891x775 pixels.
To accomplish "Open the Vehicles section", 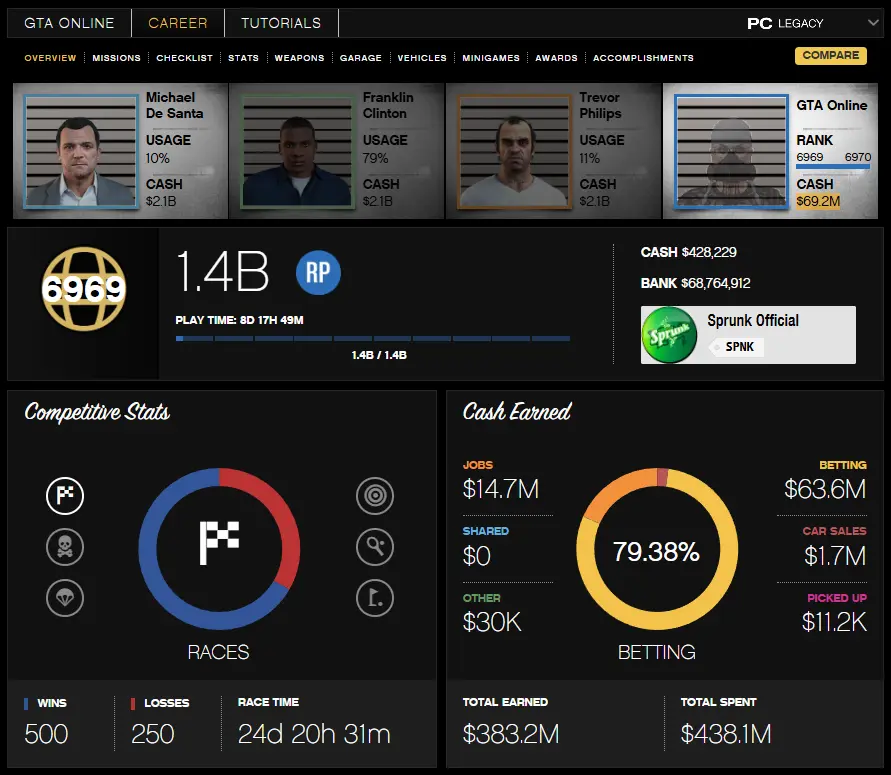I will point(422,58).
